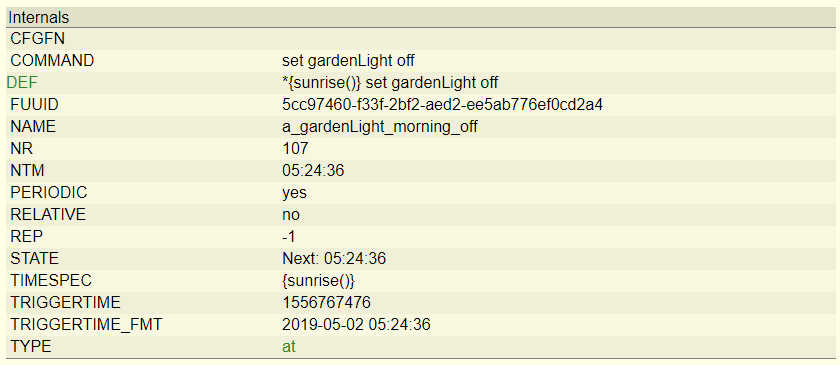Click the NR value 107
Viewport: 840px width, 365px height.
click(295, 149)
